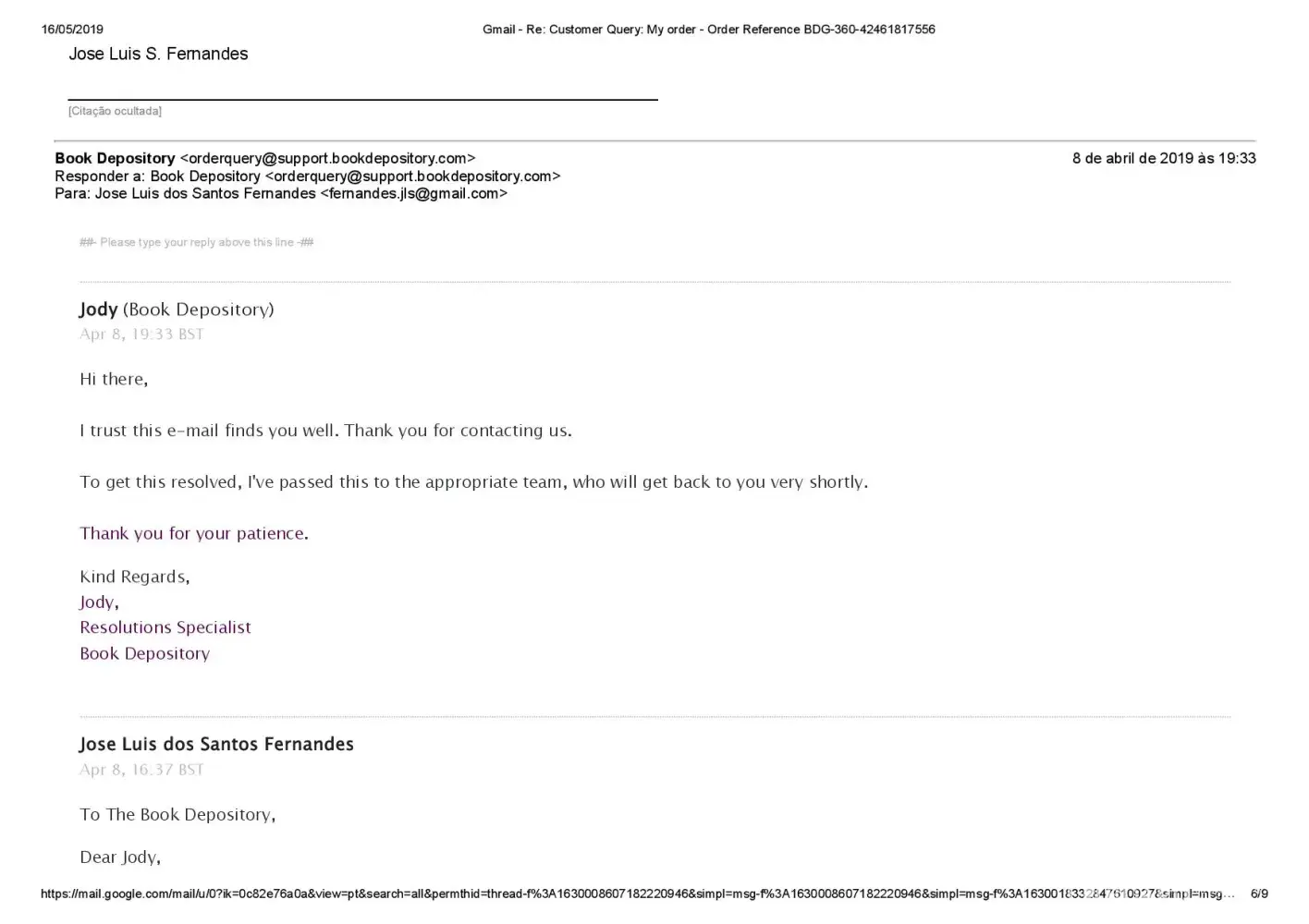
Task: Click the 'Apr 8, 19:33 BST' timestamp
Action: [141, 334]
